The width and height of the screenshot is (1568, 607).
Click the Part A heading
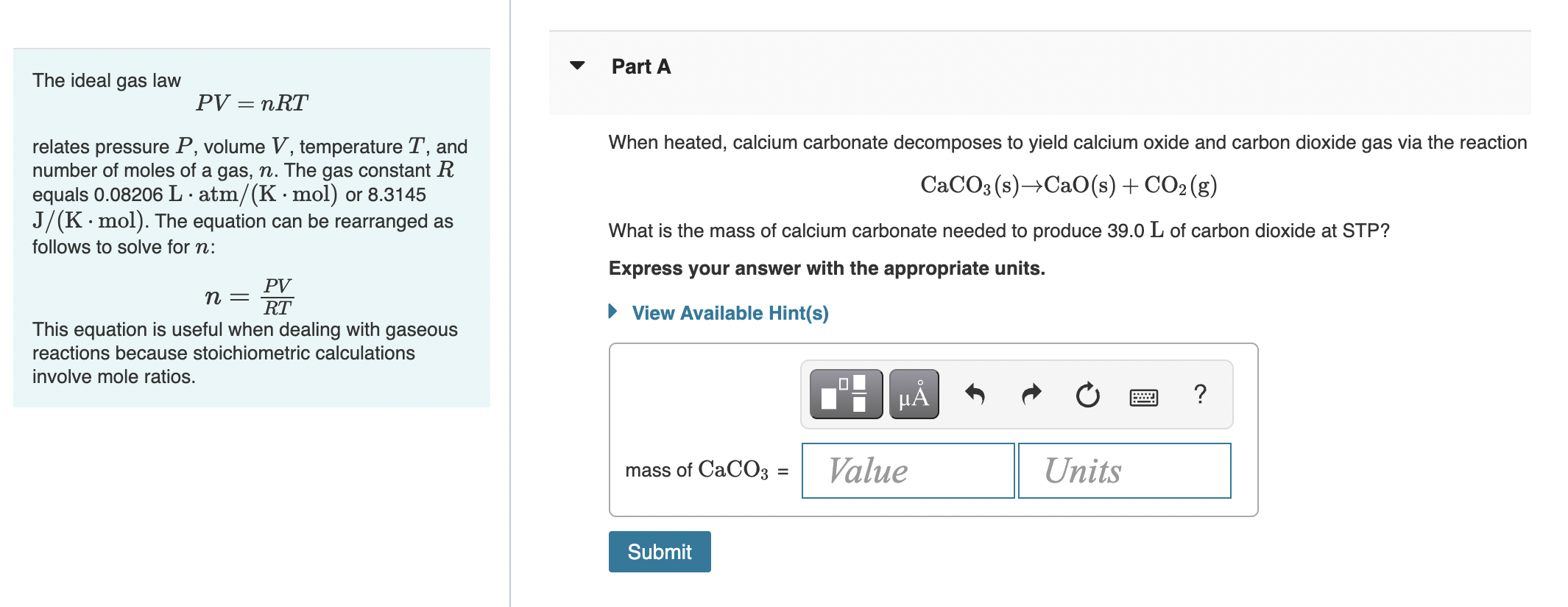pyautogui.click(x=641, y=67)
